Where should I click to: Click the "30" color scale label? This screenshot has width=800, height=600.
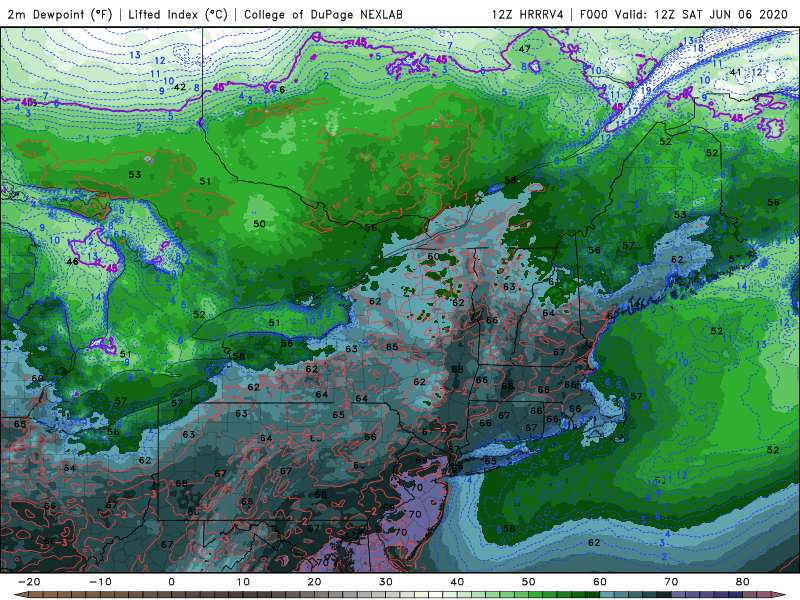pyautogui.click(x=386, y=582)
